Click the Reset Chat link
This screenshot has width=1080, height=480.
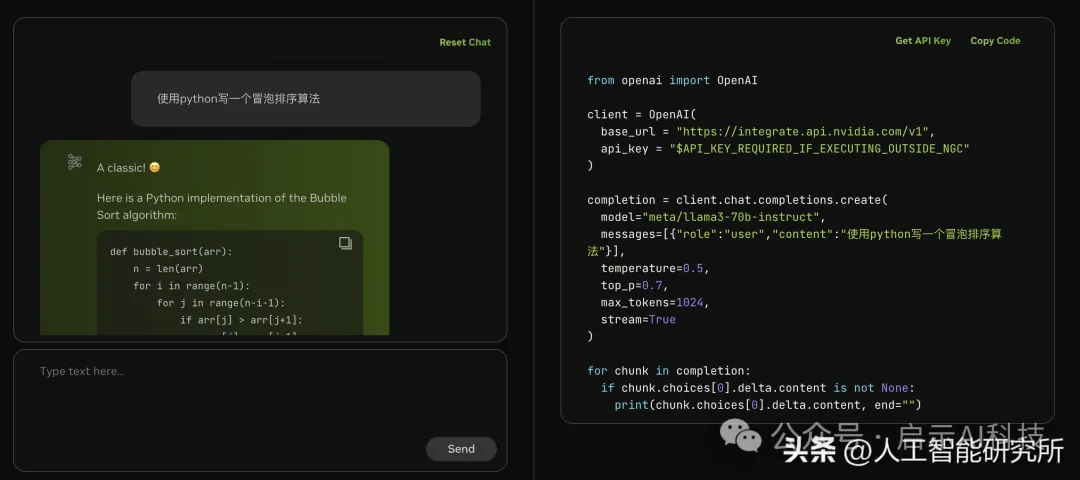465,43
